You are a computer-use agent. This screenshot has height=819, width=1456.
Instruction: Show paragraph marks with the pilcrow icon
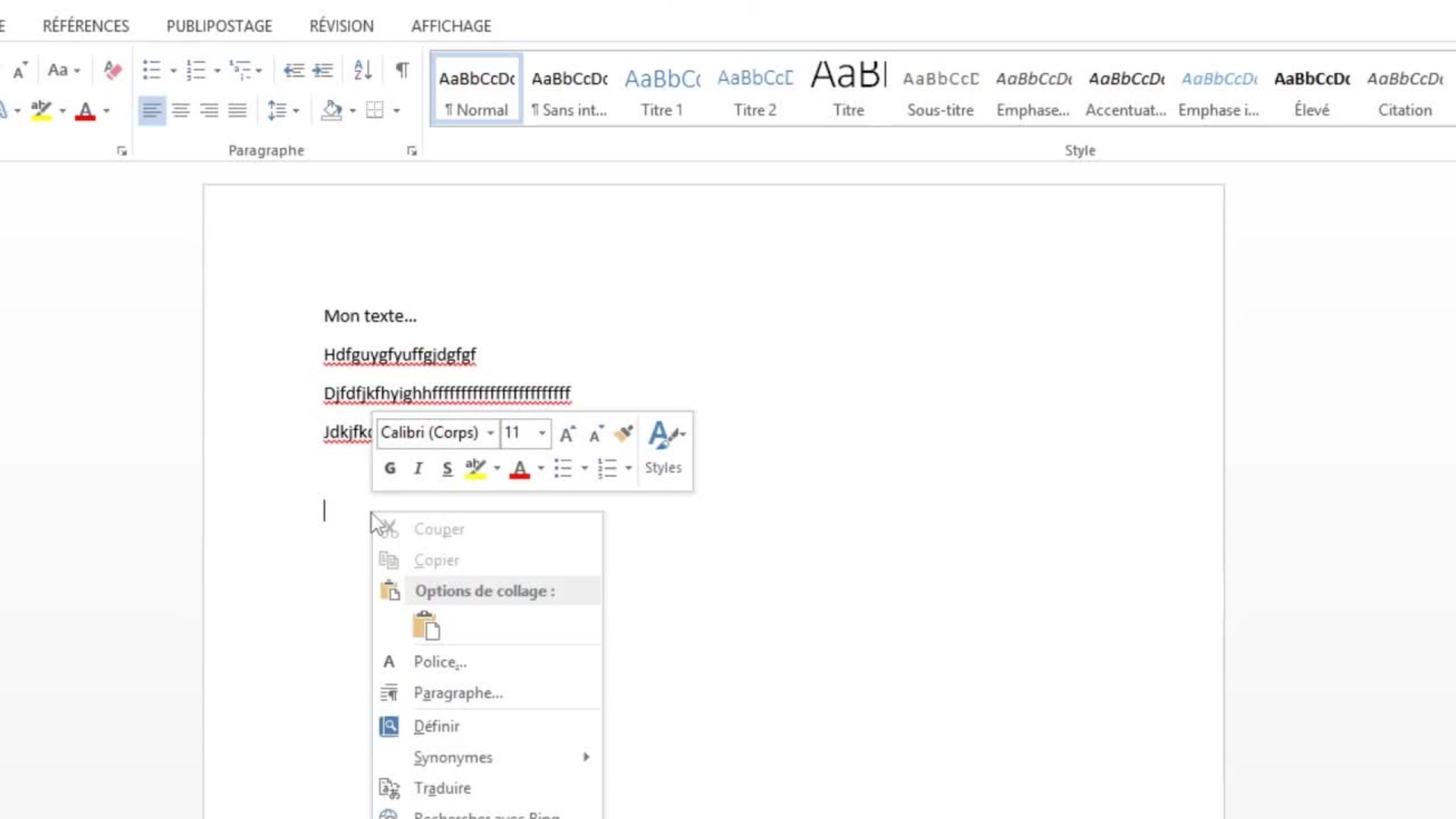pos(403,71)
